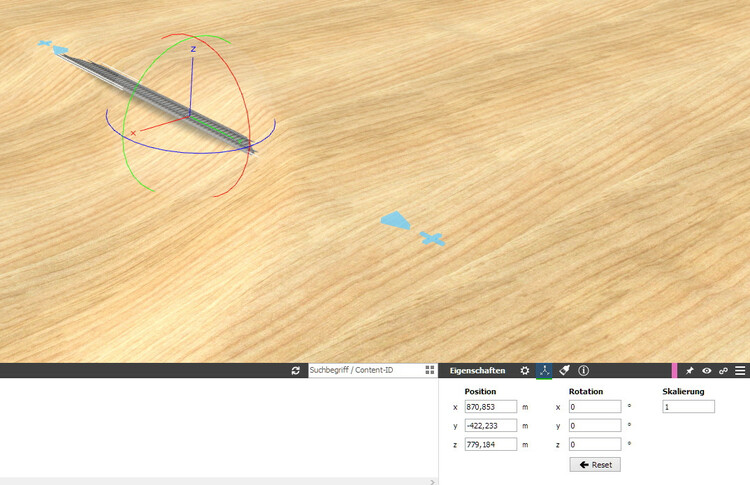Toggle the pin lock icon
The height and width of the screenshot is (485, 750).
point(689,371)
